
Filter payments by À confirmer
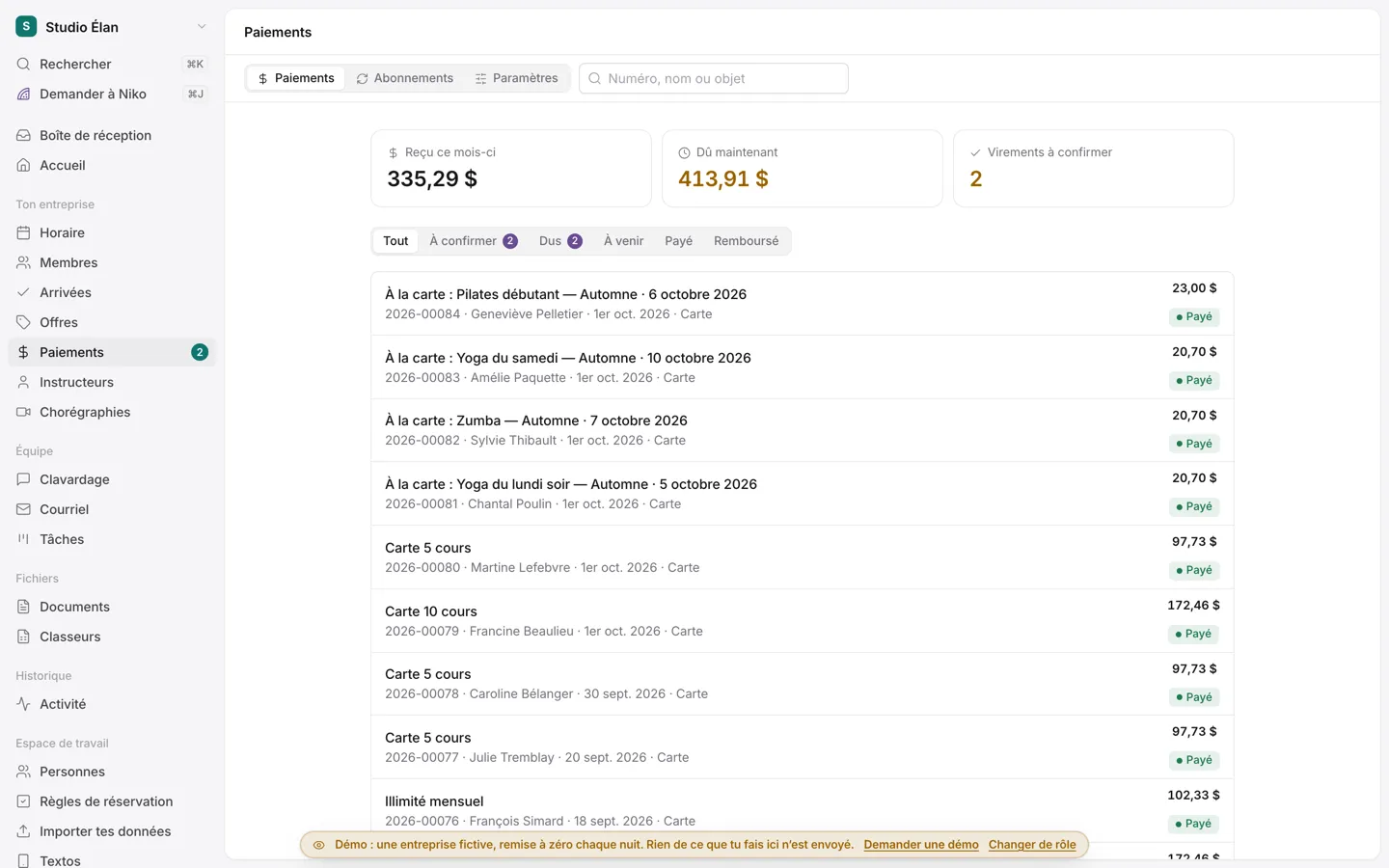tap(474, 241)
